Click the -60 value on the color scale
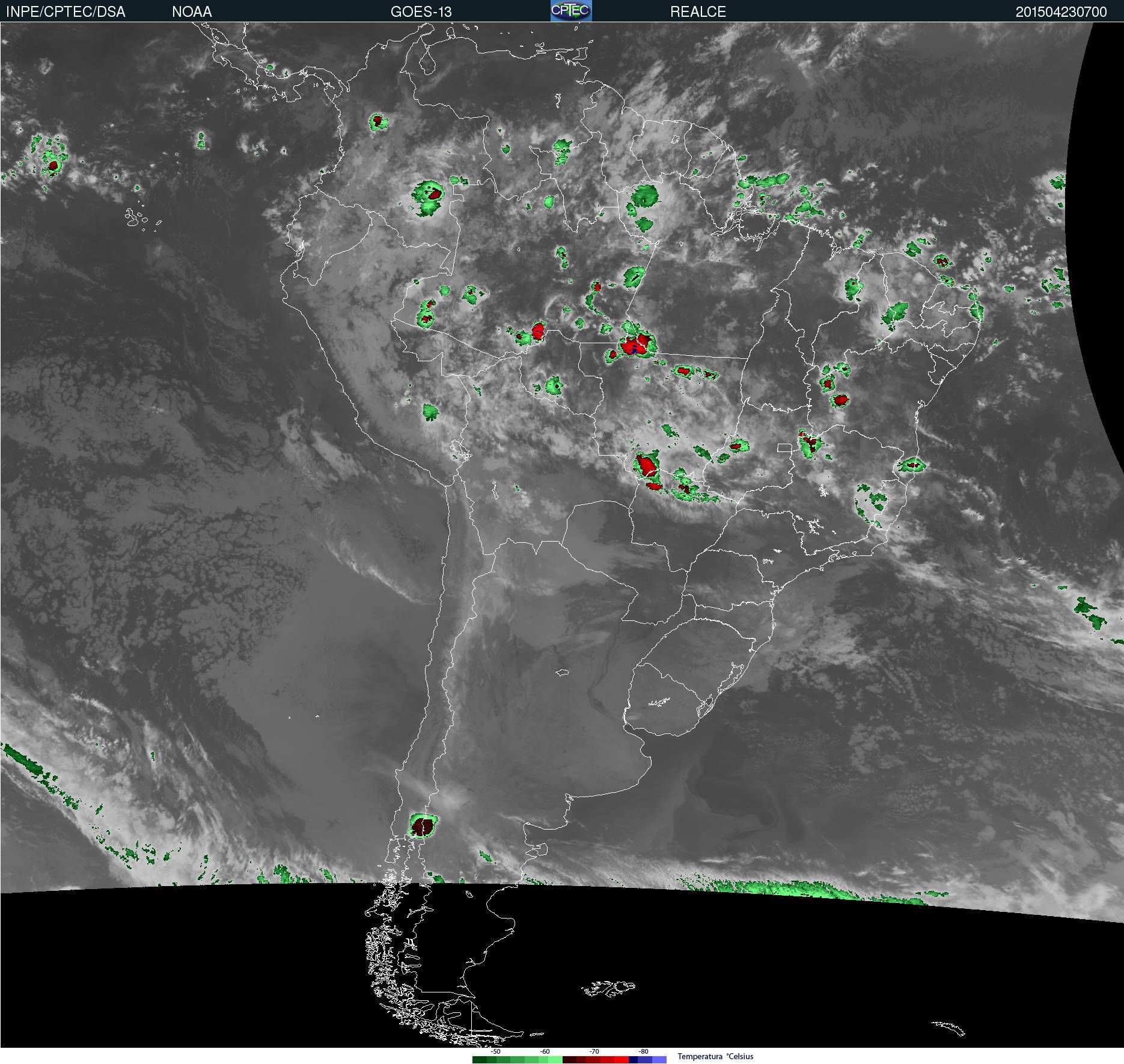1124x1064 pixels. point(545,1051)
